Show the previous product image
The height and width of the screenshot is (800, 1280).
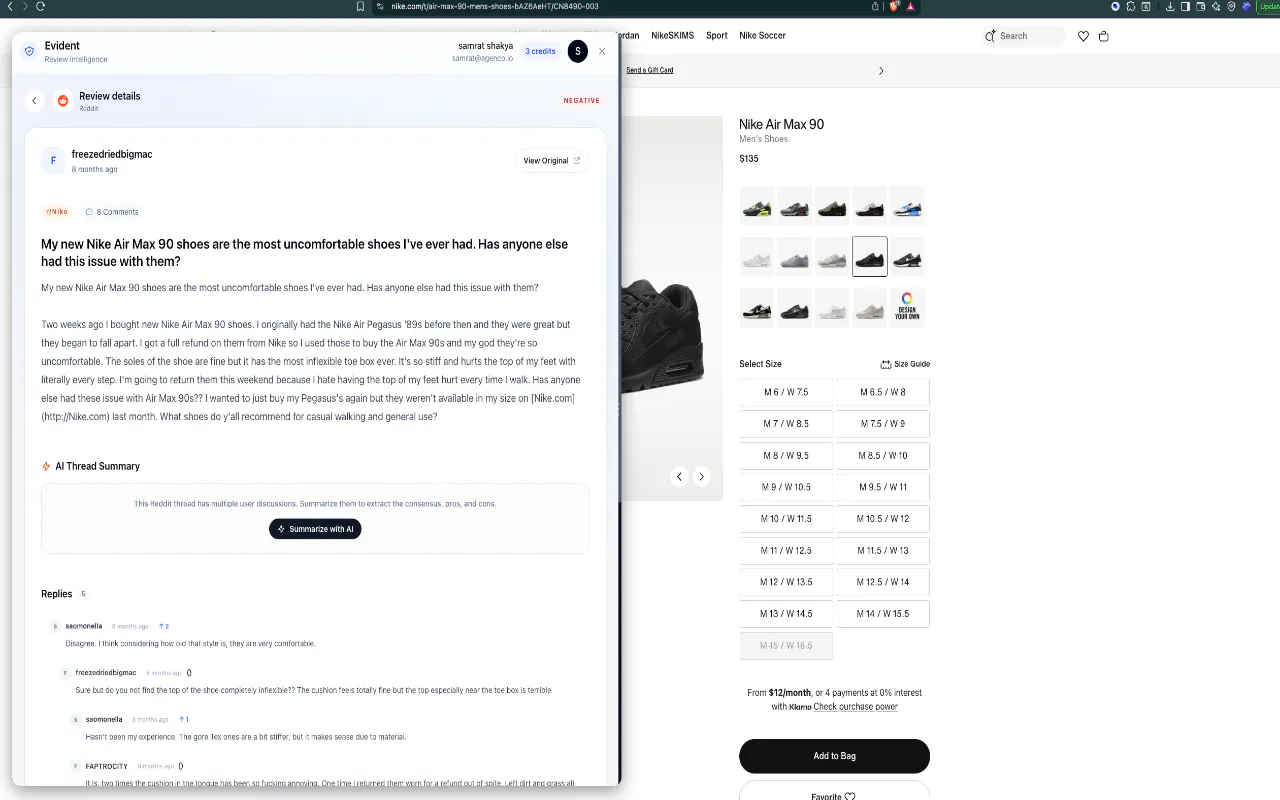pos(679,477)
